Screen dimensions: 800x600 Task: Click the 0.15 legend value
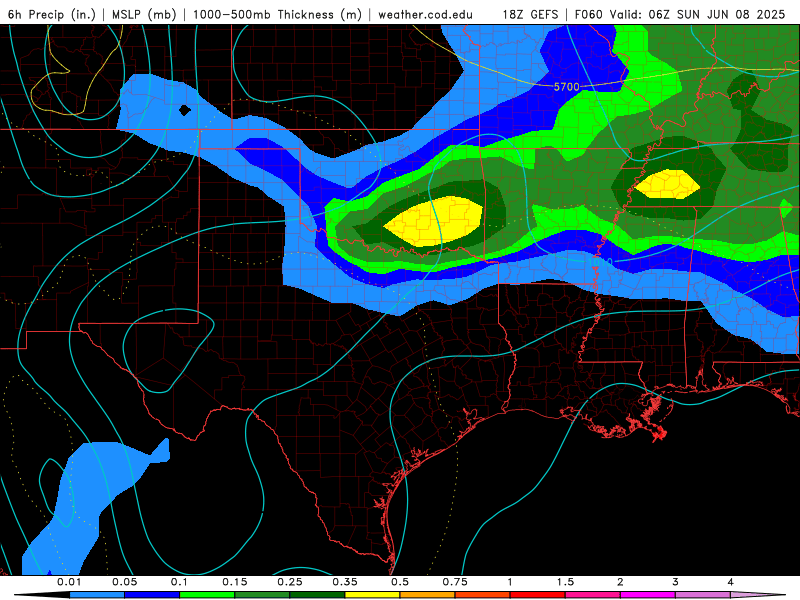pos(235,582)
